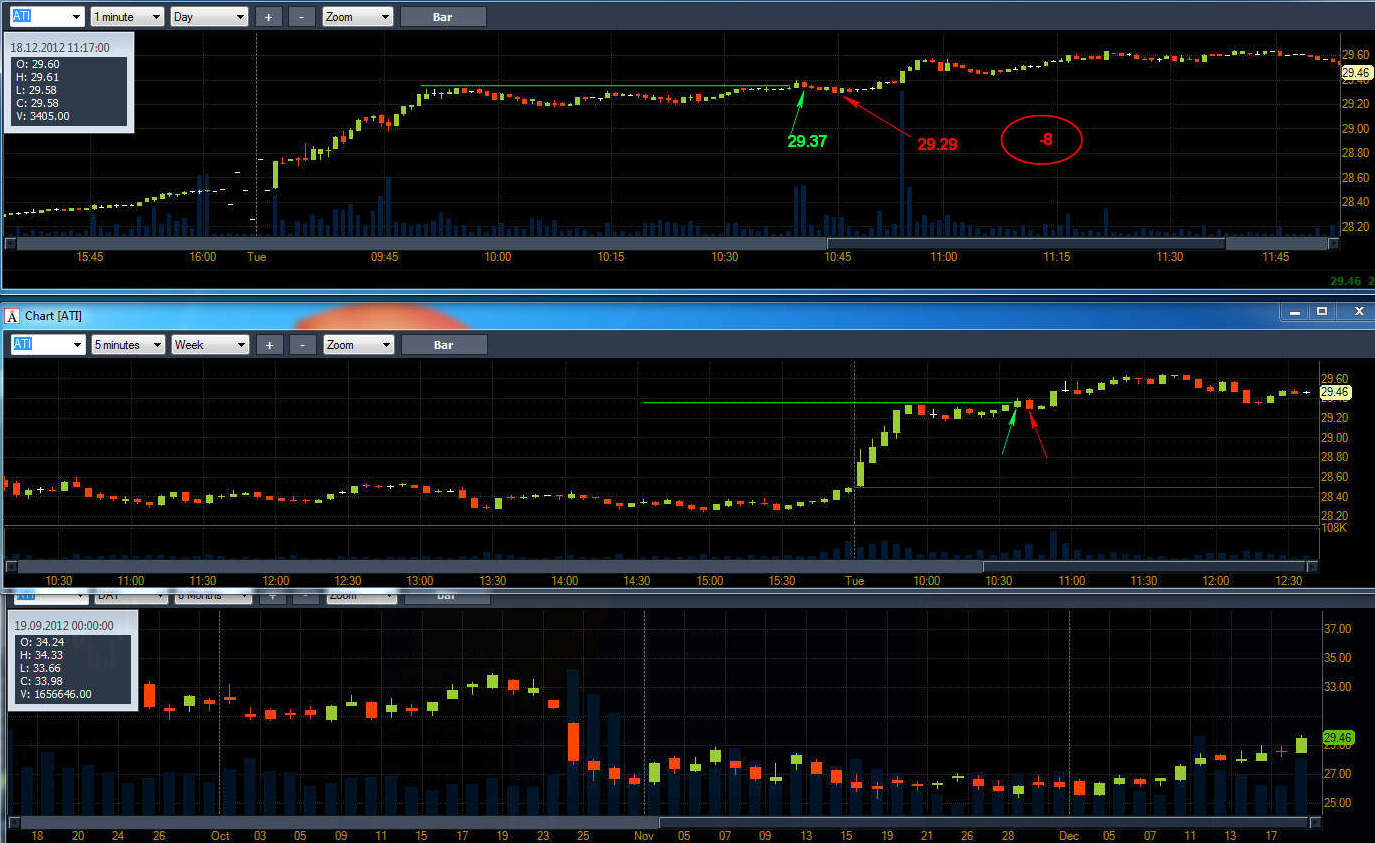The image size is (1375, 843).
Task: Maximize the Chart [ATI] window
Action: pyautogui.click(x=1322, y=313)
